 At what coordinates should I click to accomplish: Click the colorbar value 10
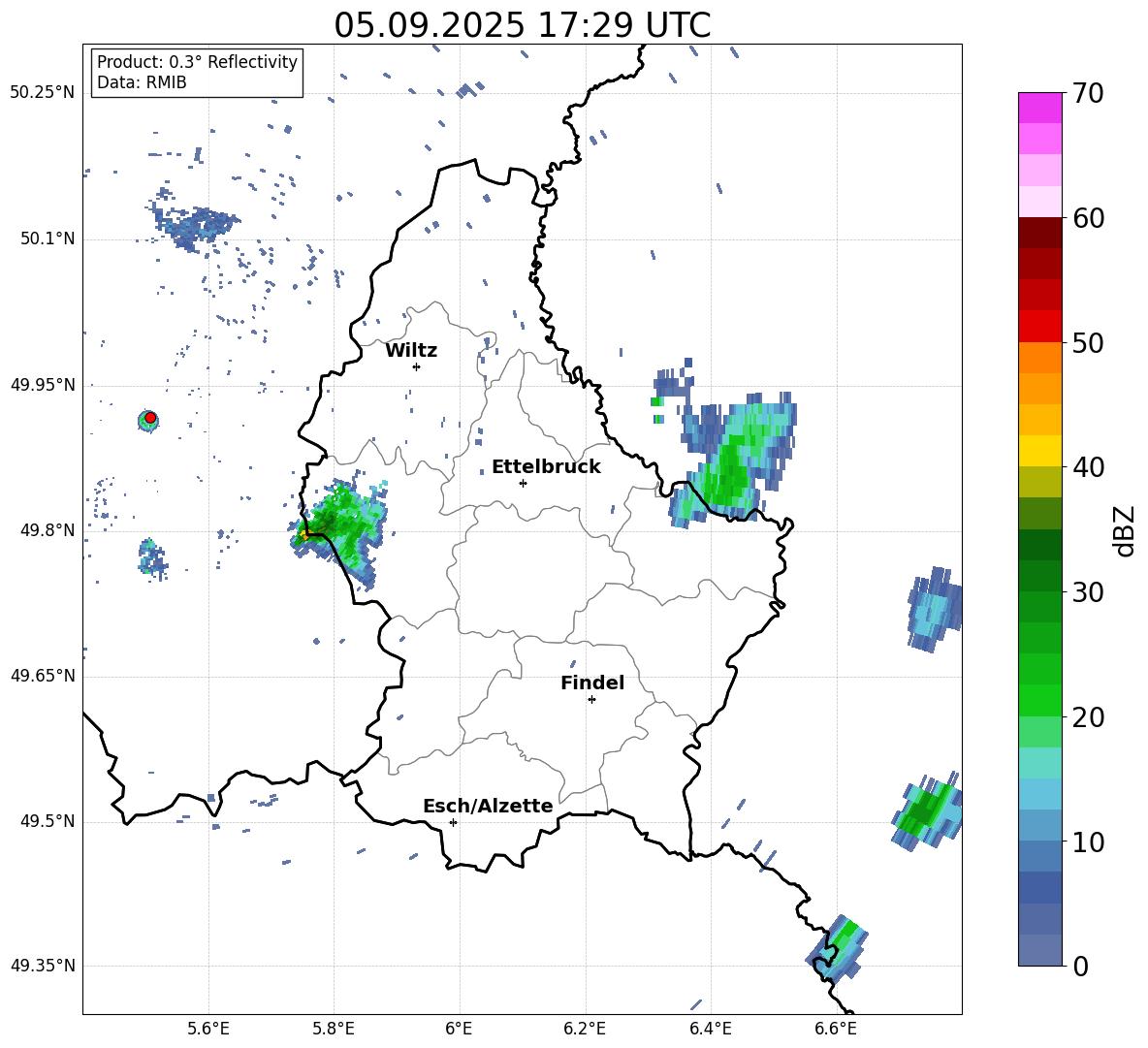coord(1088,842)
